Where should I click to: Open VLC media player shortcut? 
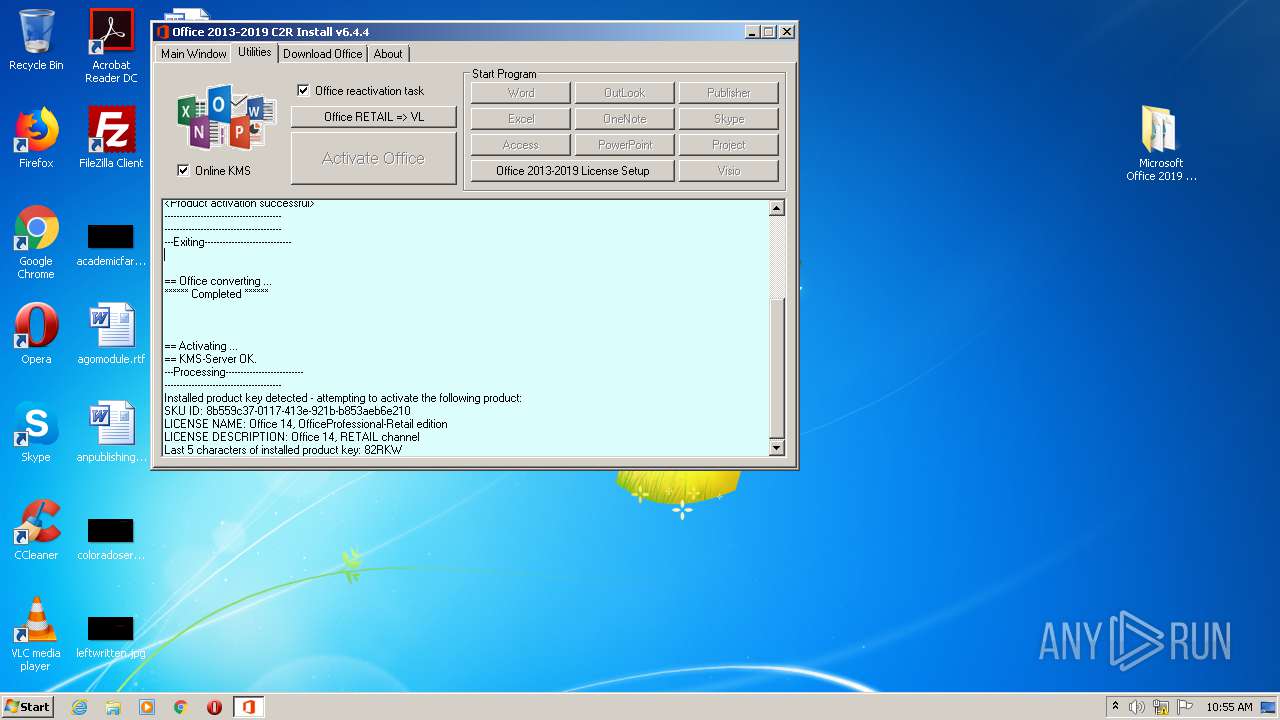pos(36,635)
